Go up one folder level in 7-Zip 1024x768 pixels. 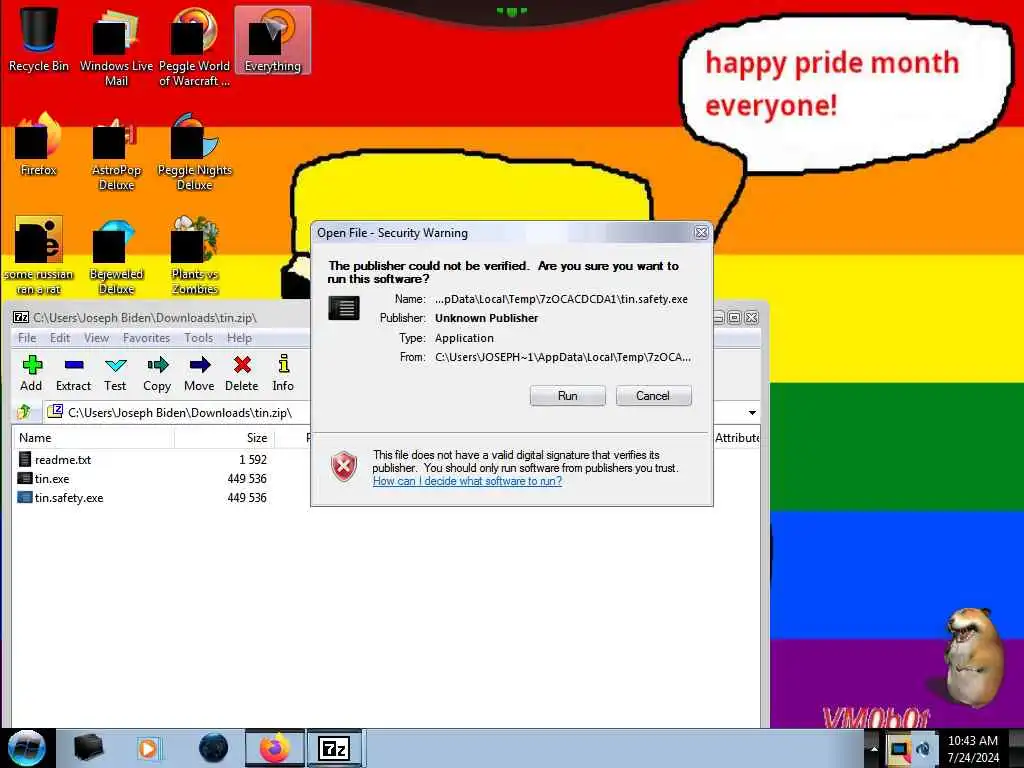click(x=24, y=412)
